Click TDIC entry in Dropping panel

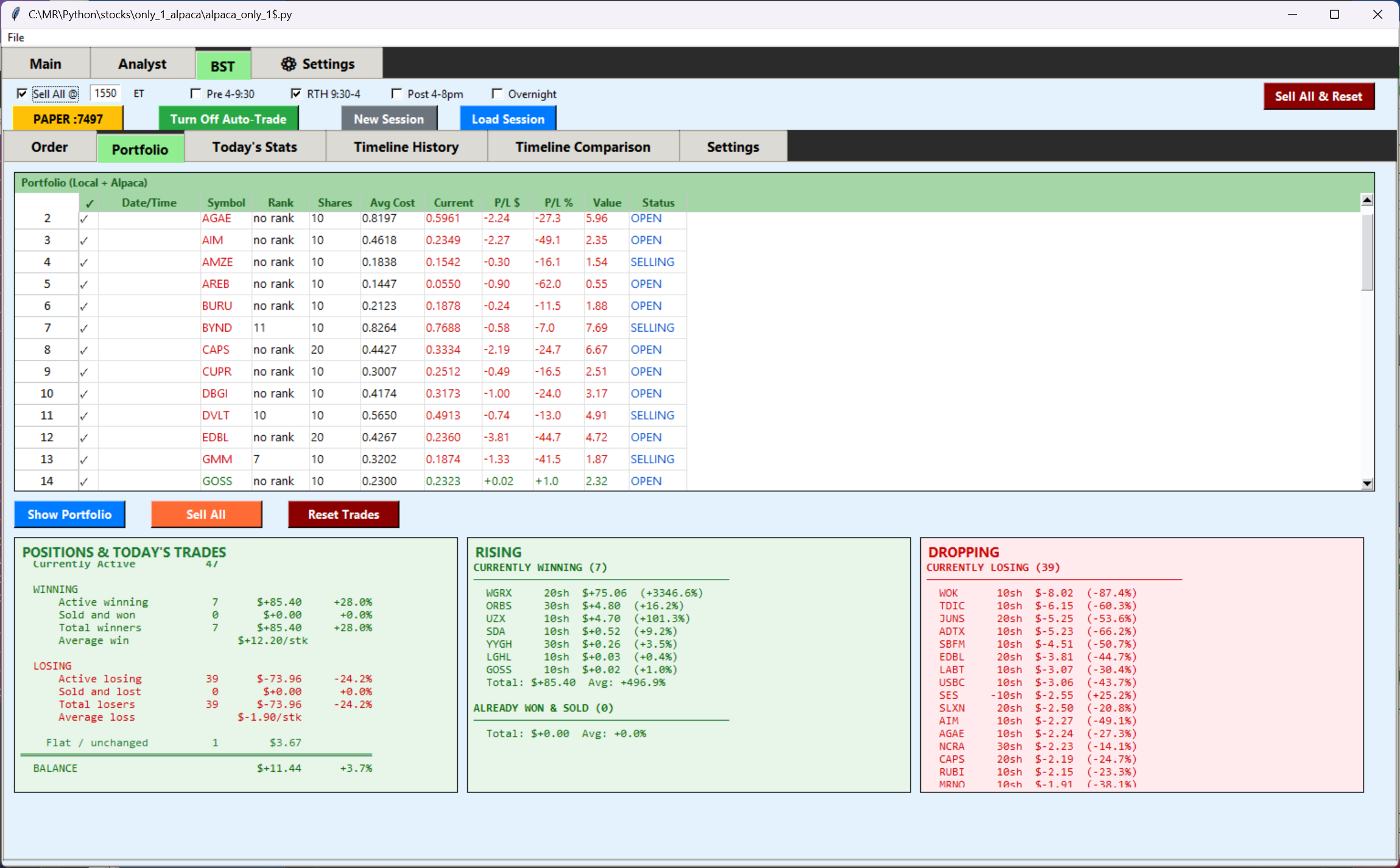(x=1038, y=606)
